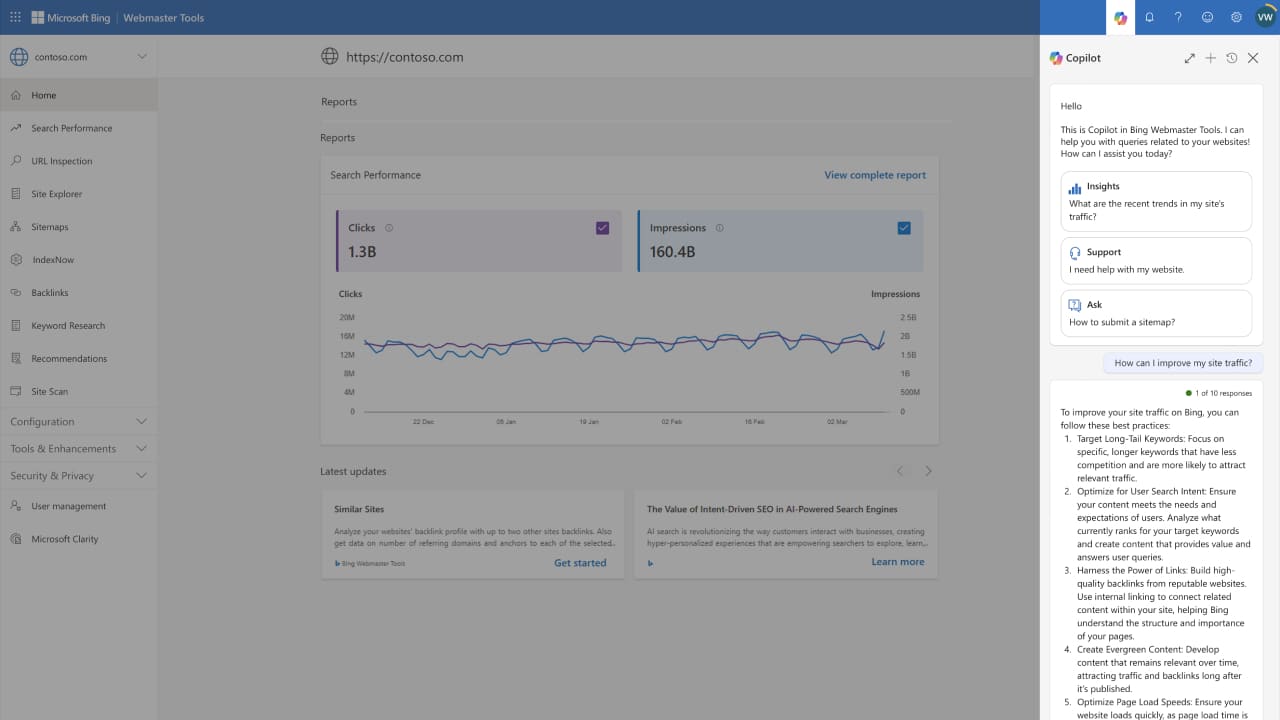Go to next latest updates card
Screen dimensions: 1280x720
928,471
